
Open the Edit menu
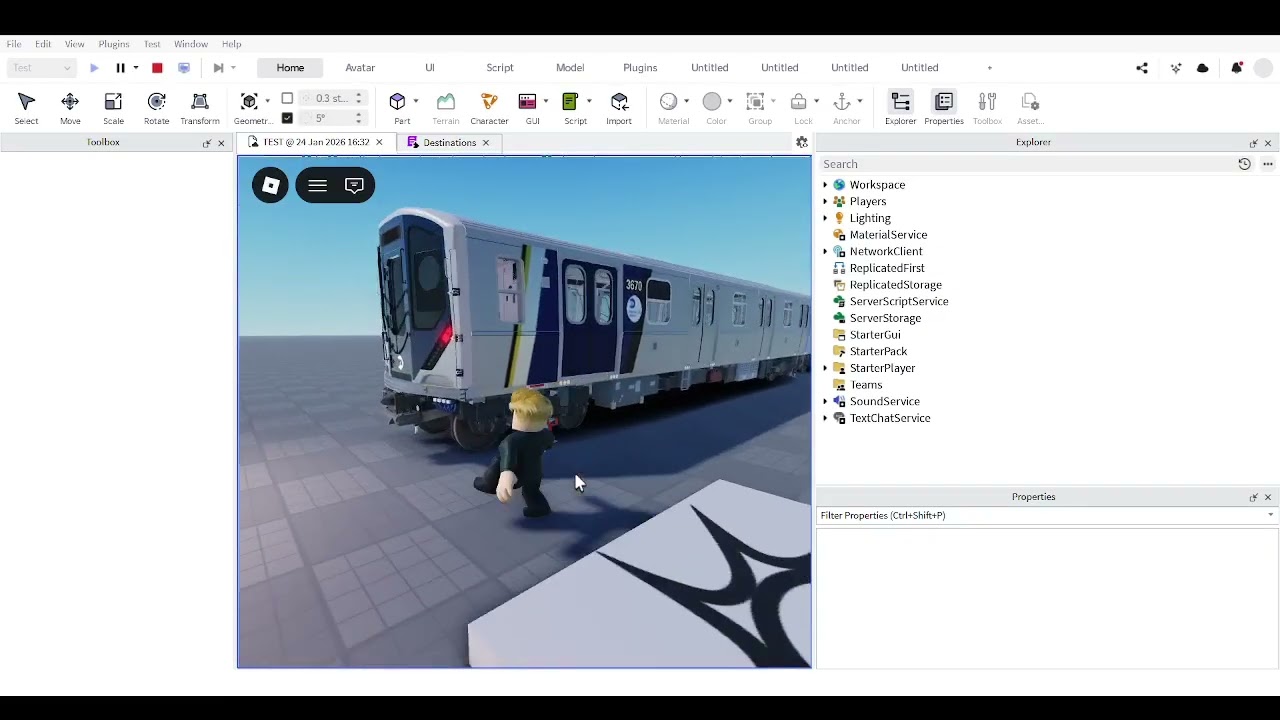coord(43,44)
